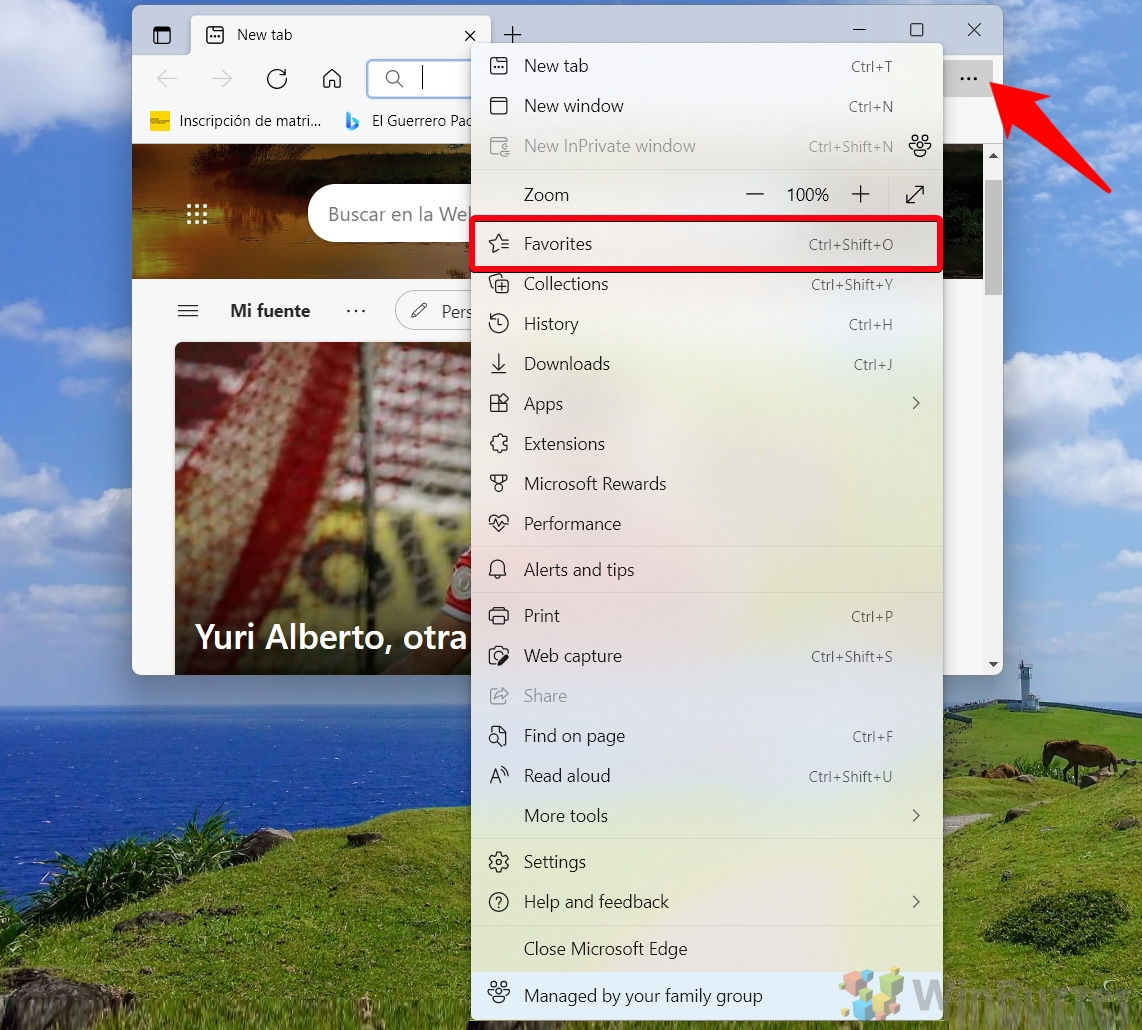1142x1030 pixels.
Task: Expand the Apps submenu
Action: [x=706, y=404]
